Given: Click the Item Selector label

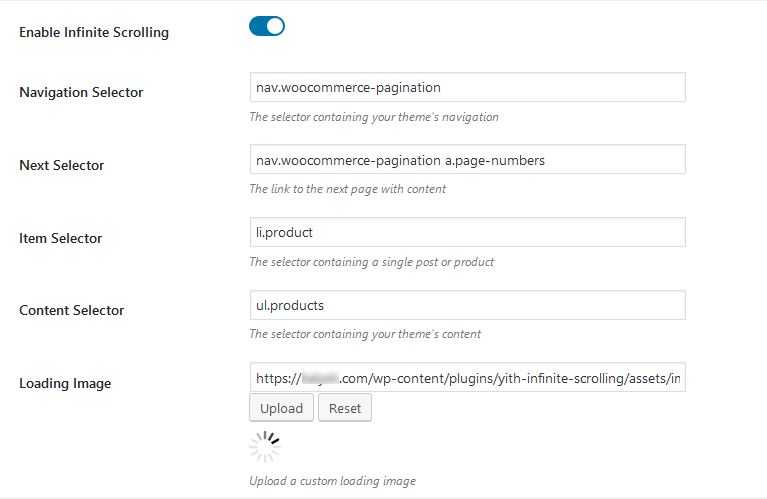Looking at the screenshot, I should click(x=61, y=238).
